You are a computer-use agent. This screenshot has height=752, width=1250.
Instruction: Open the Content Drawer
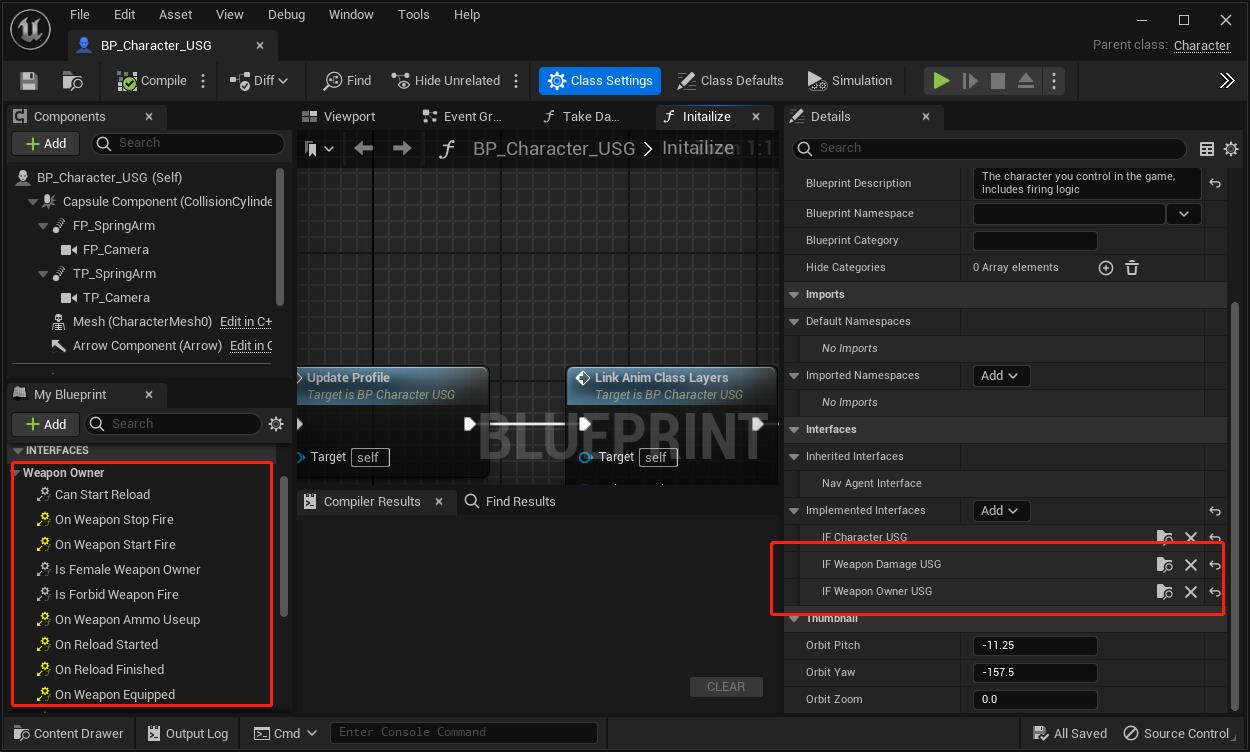pos(69,734)
